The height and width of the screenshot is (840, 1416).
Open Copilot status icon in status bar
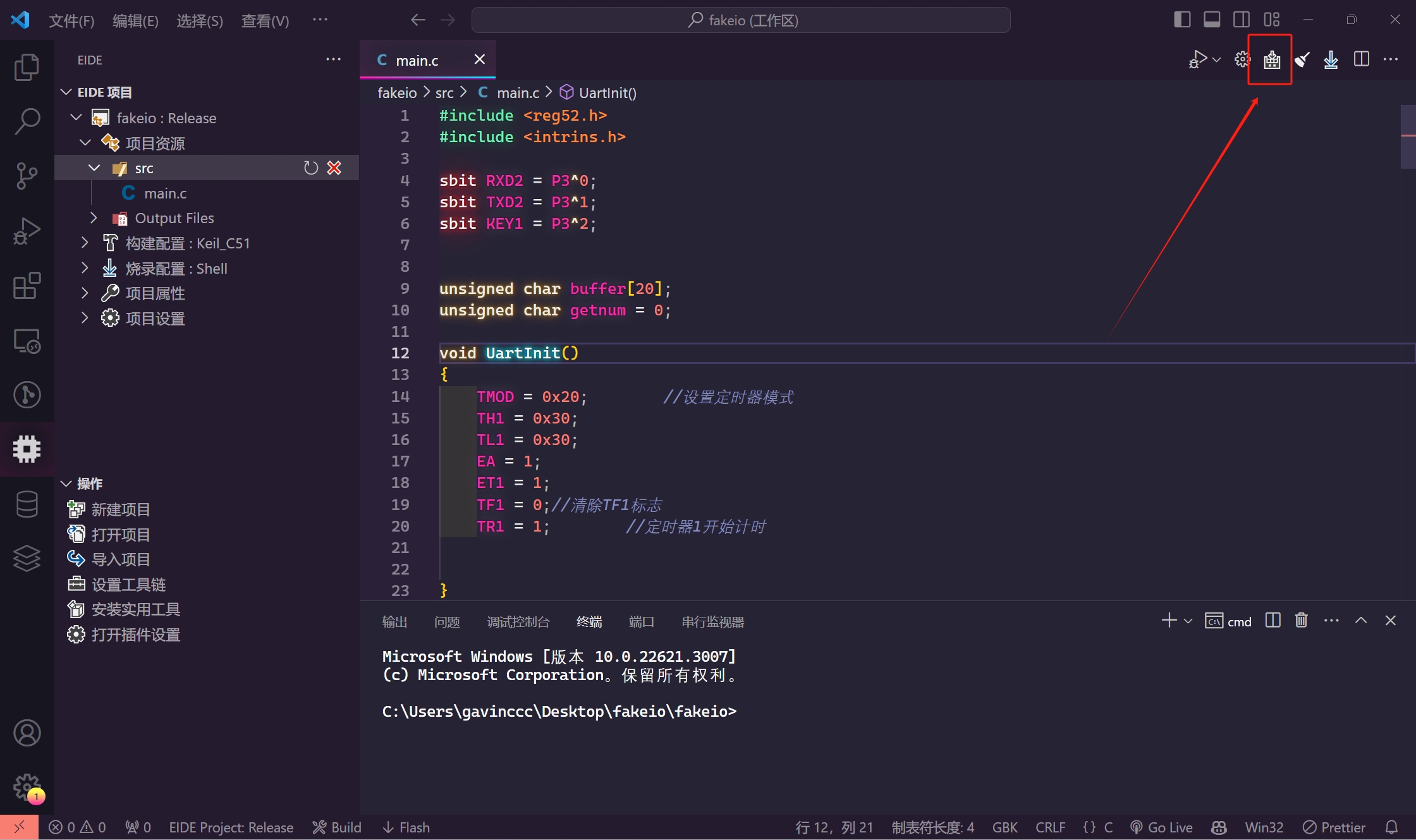(1219, 827)
